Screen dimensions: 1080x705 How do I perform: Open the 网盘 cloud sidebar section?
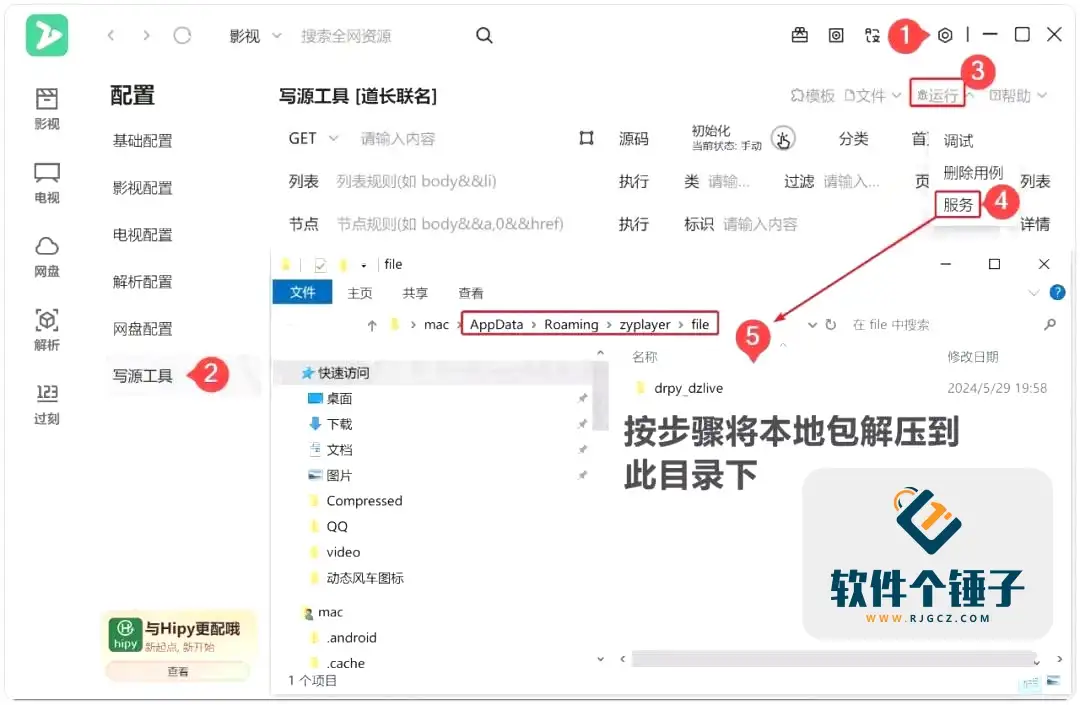click(47, 257)
